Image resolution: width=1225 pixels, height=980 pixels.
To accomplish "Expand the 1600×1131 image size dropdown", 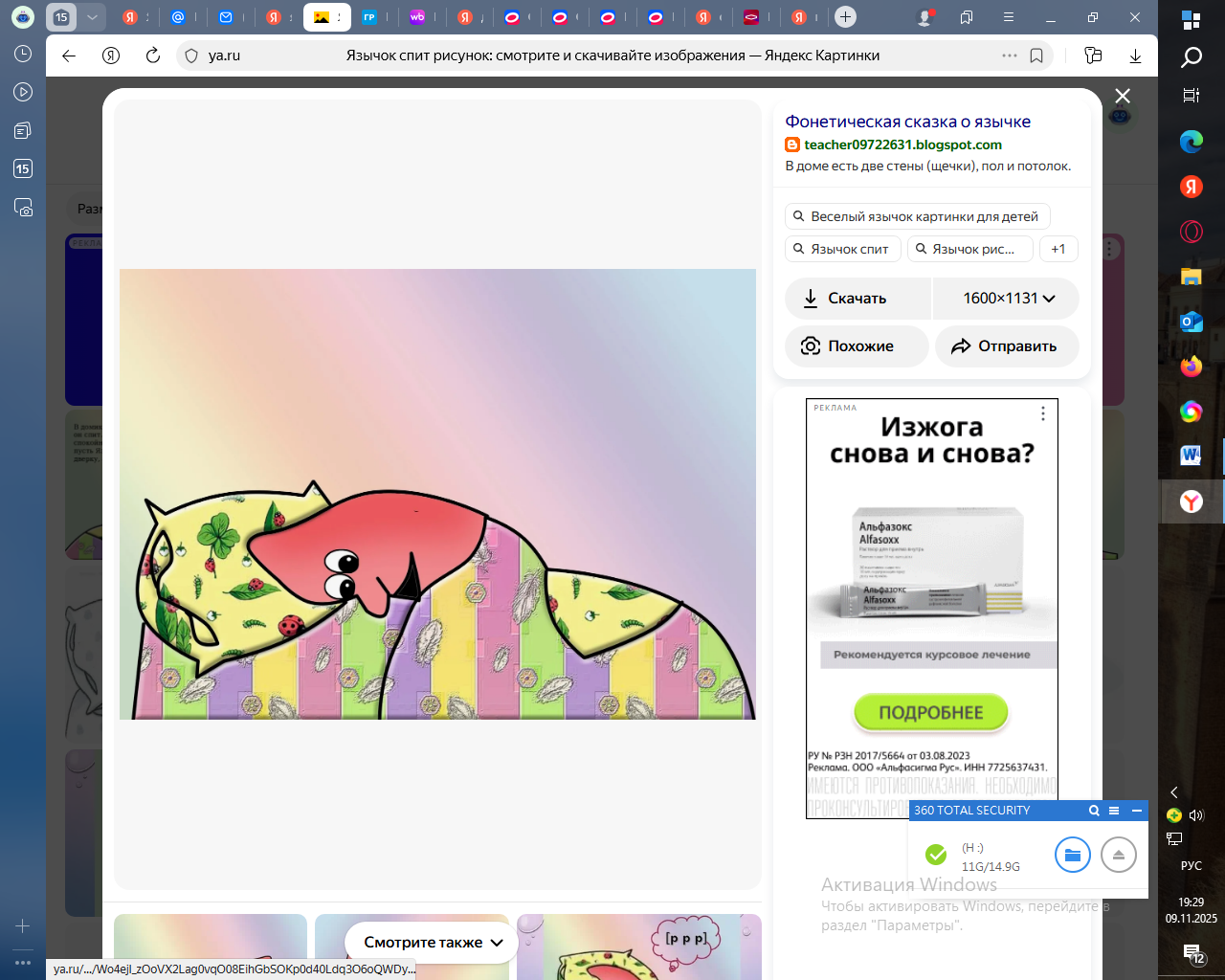I will pyautogui.click(x=1007, y=299).
